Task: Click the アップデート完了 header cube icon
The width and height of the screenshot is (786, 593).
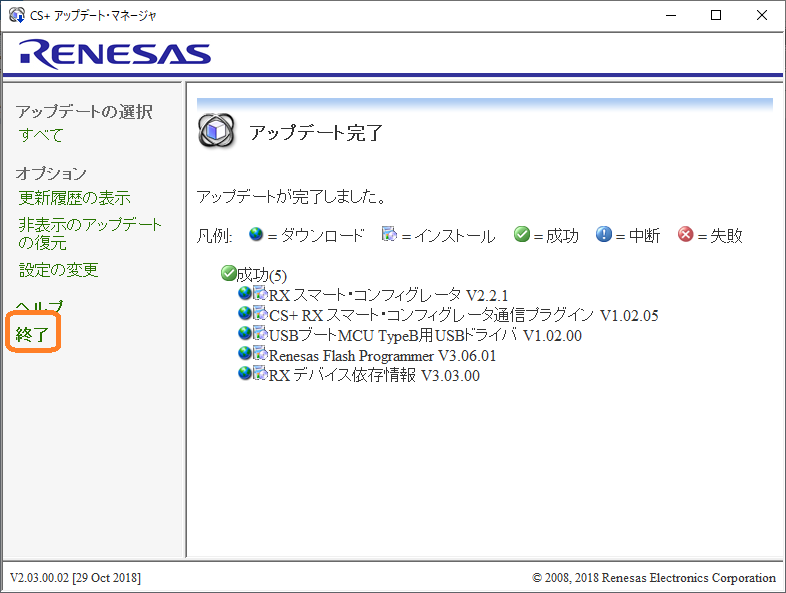Action: (216, 130)
